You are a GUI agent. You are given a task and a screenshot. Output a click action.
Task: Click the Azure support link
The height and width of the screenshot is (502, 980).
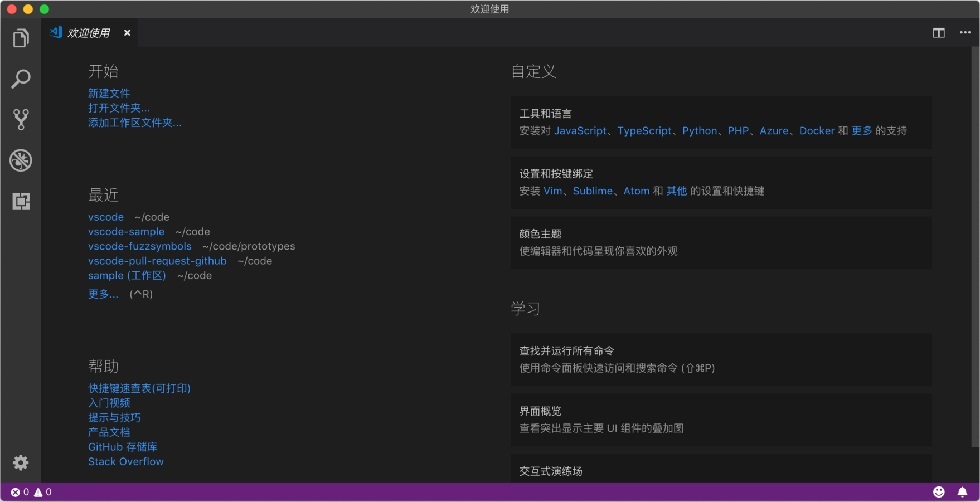(774, 131)
